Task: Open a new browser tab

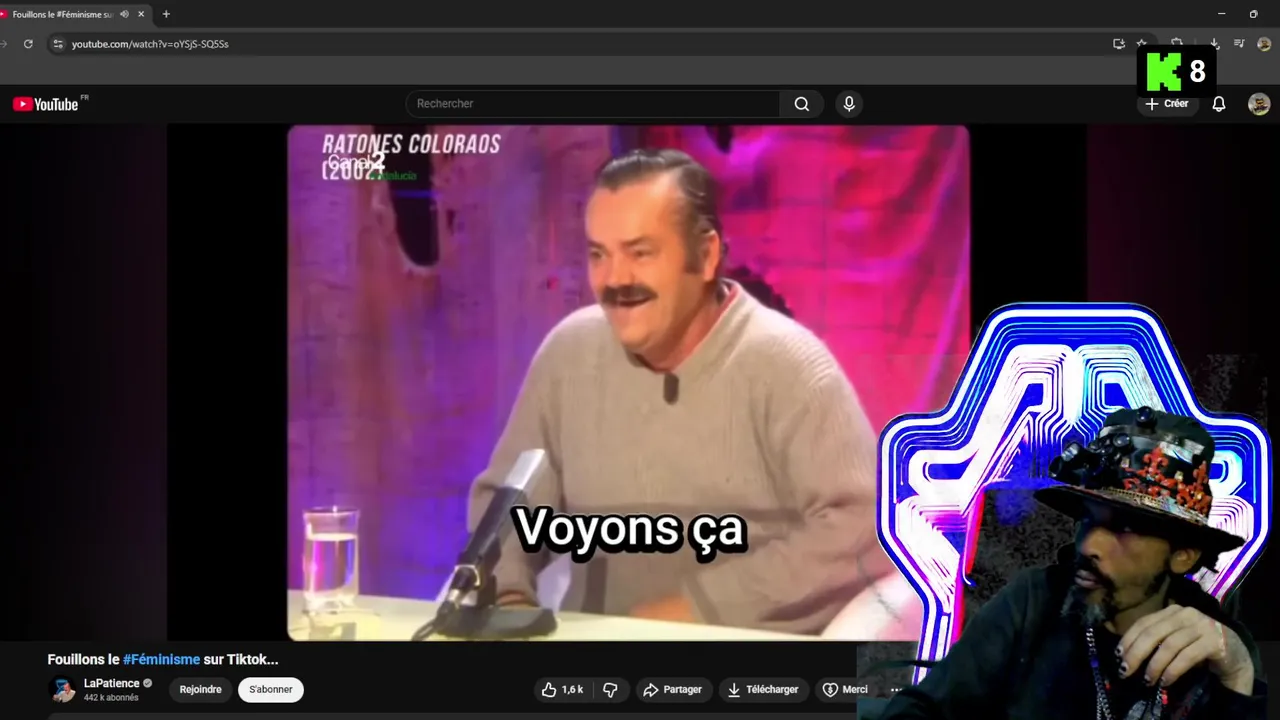Action: [166, 14]
